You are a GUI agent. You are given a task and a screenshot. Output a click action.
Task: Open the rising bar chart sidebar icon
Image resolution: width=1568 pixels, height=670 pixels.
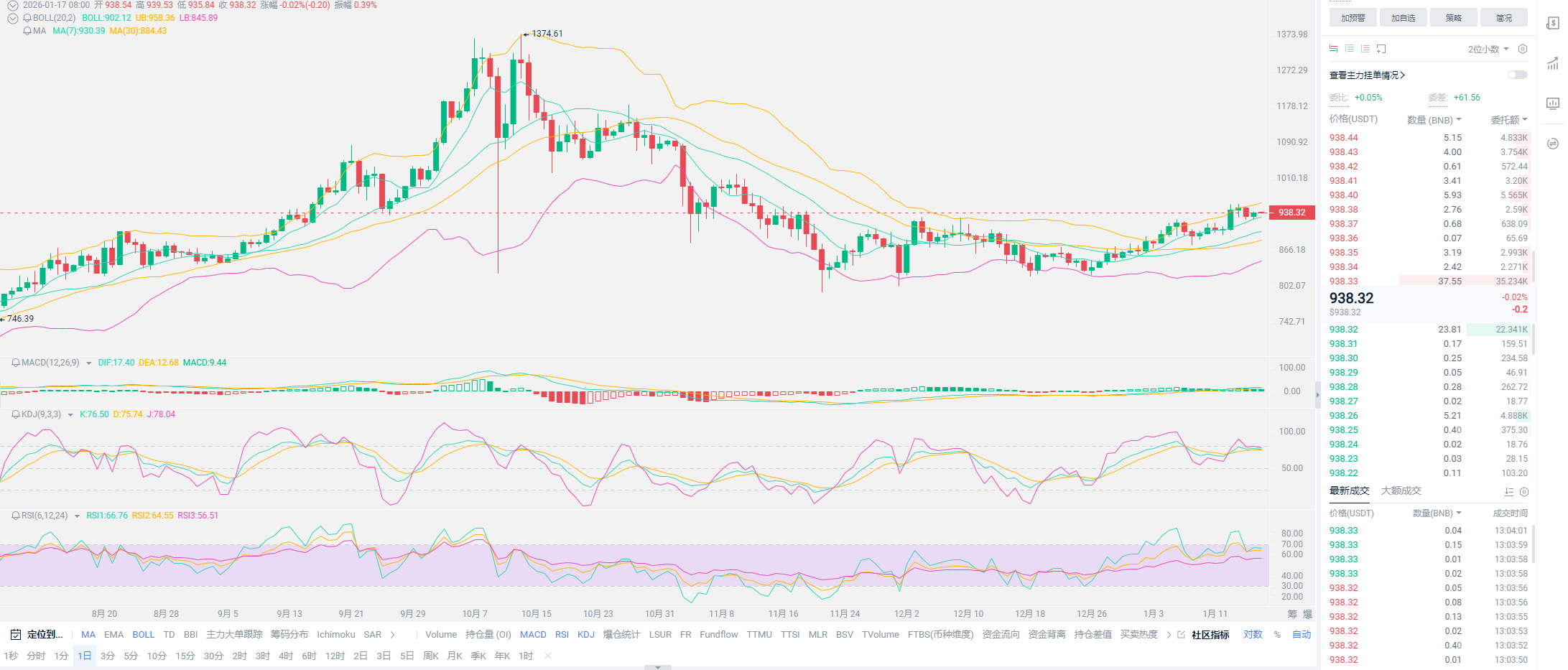[1553, 63]
